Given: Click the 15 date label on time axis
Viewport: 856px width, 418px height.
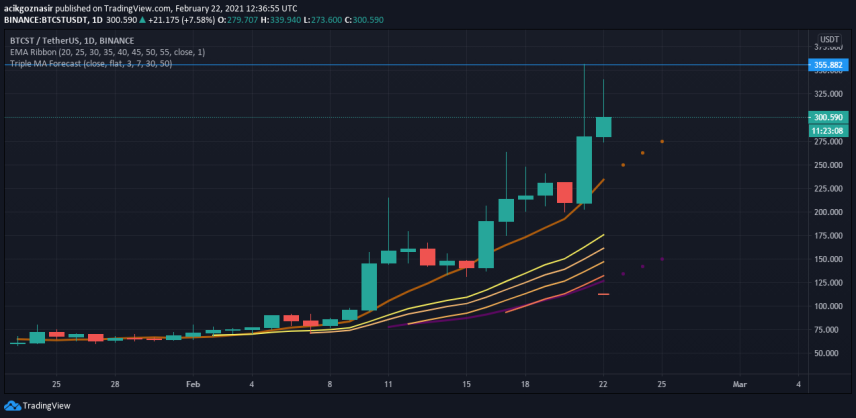Looking at the screenshot, I should coord(466,384).
